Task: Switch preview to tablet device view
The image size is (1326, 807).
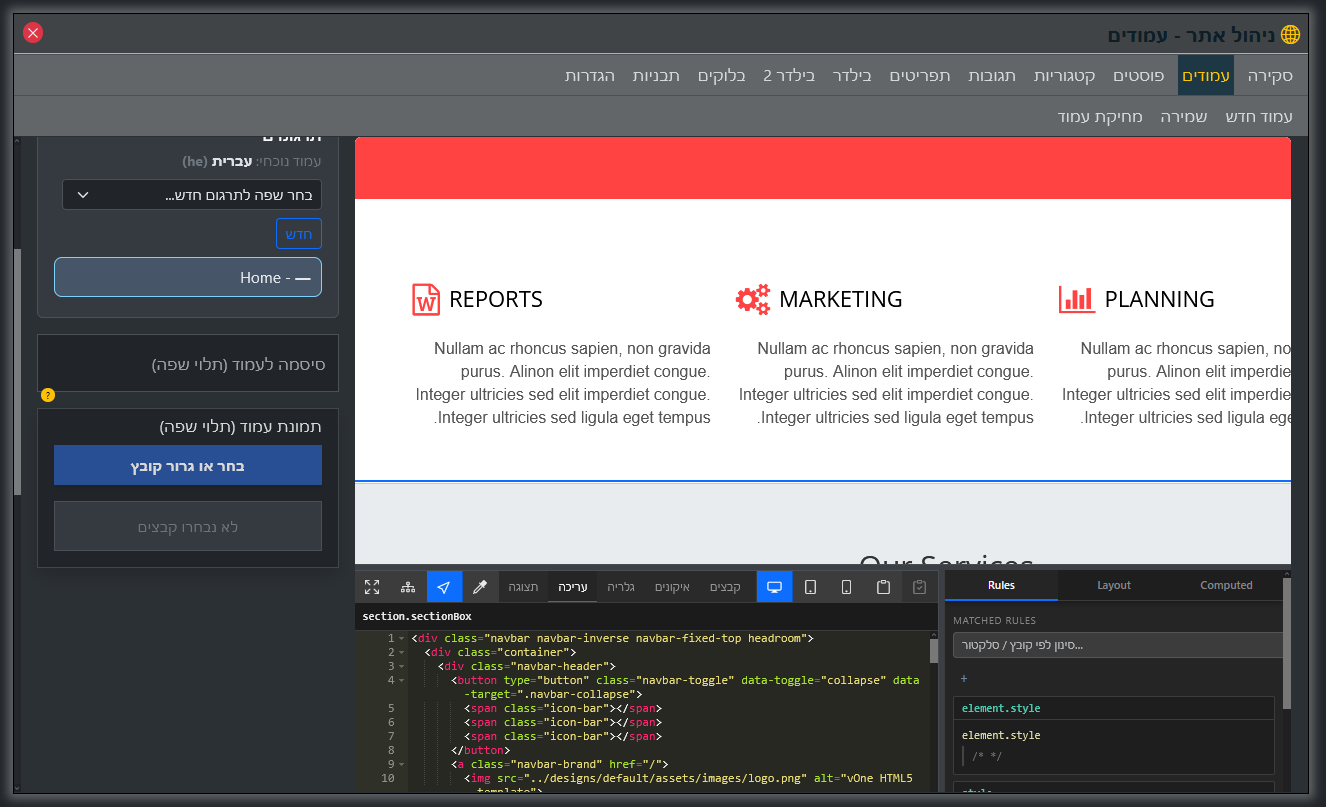Action: tap(811, 587)
